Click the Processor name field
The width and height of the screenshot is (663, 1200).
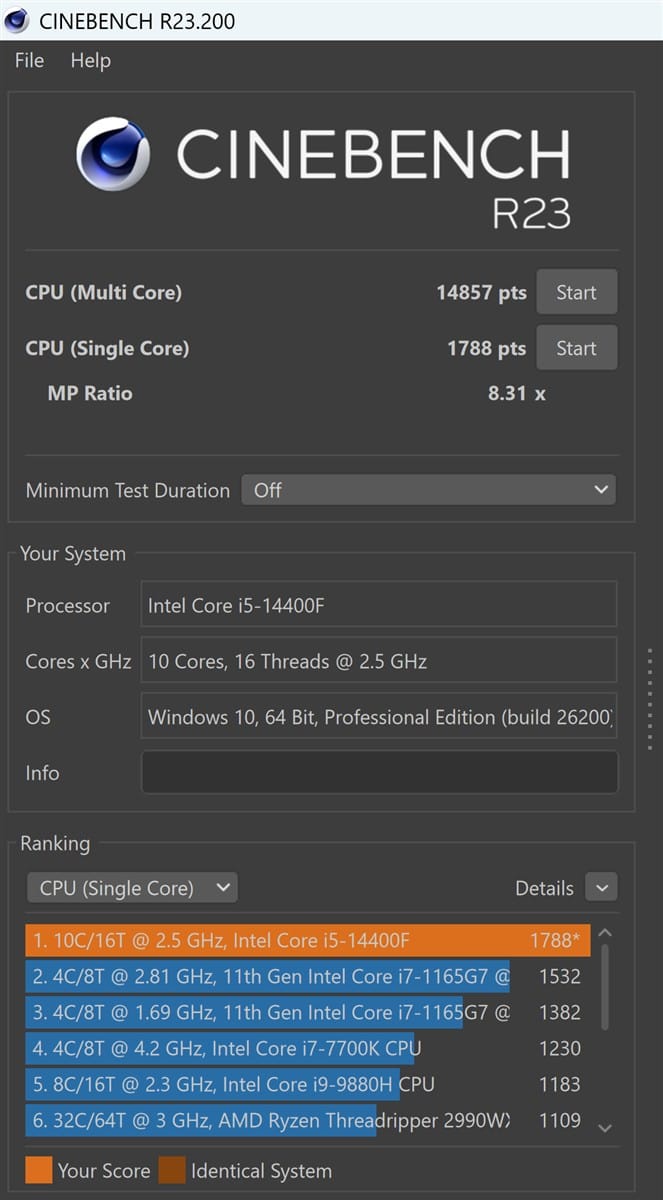[379, 605]
